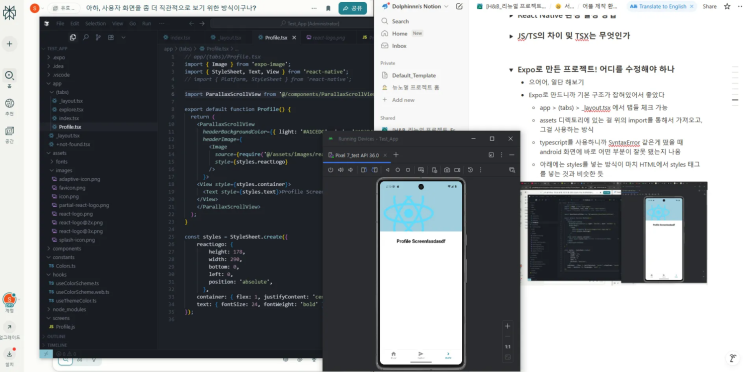Go back arrow in VS Code title bar
Screen dimensions: 743x372
191,23
